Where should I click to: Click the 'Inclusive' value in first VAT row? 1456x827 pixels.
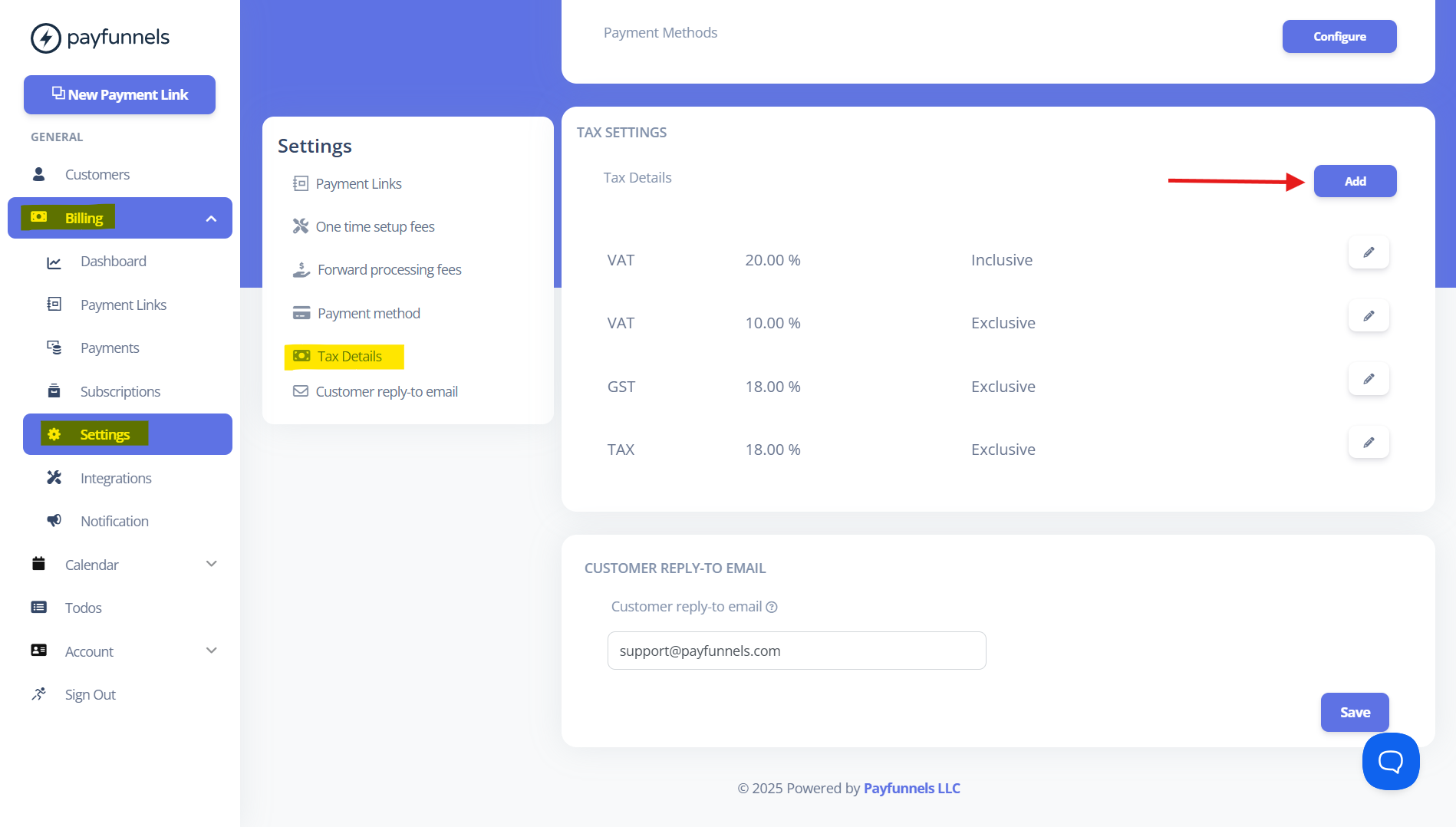[x=1002, y=260]
